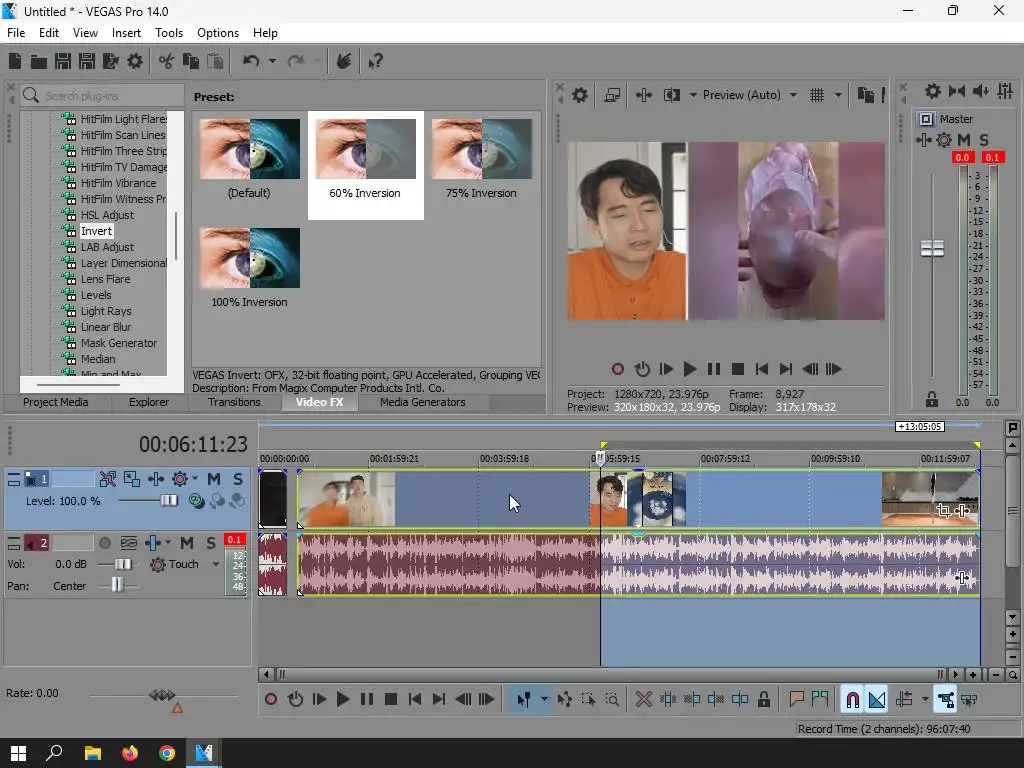
Task: Expand the Undo history dropdown arrow
Action: [x=272, y=61]
